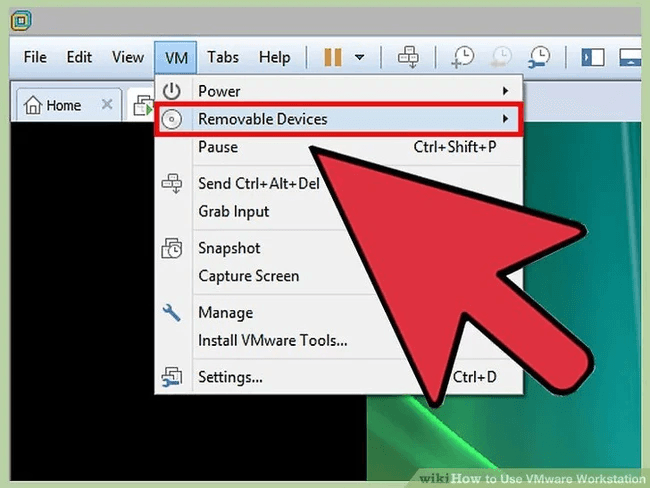Click the Revert to Snapshot icon
Image resolution: width=650 pixels, height=488 pixels.
coord(501,57)
